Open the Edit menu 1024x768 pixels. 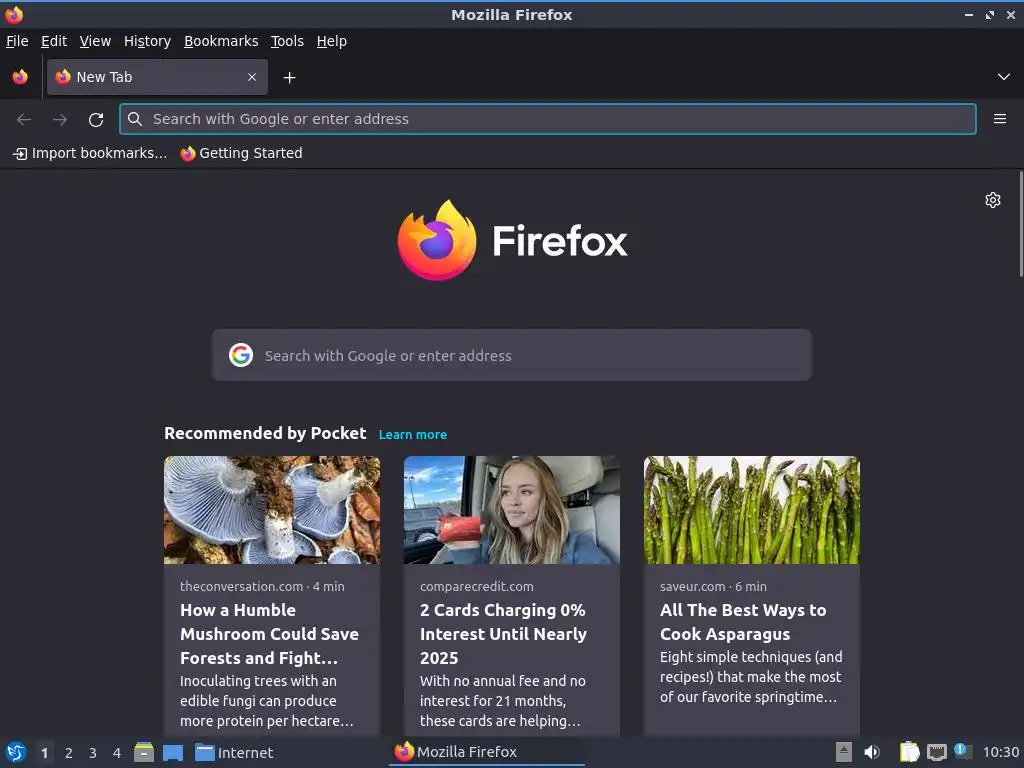pos(54,41)
